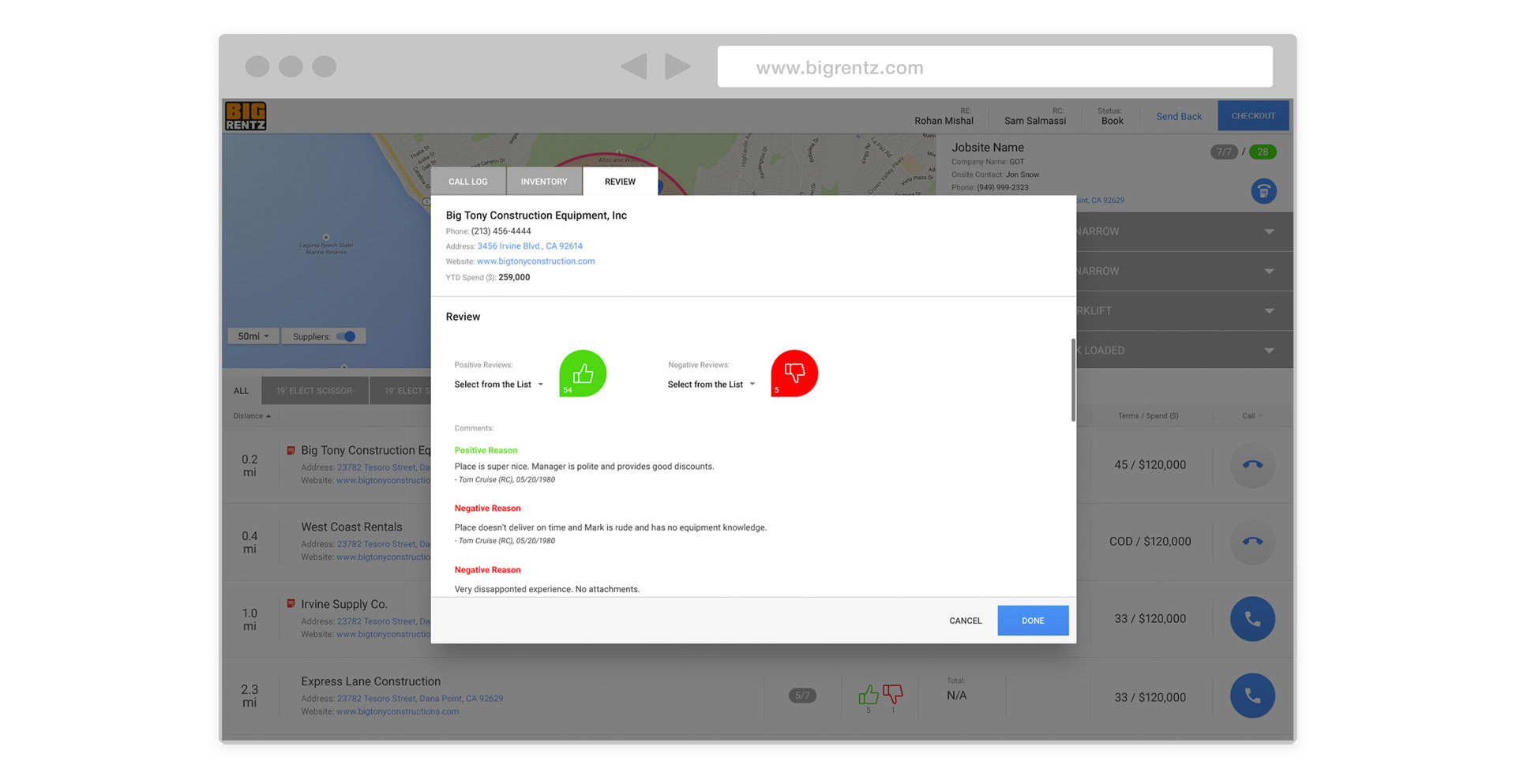1516x784 pixels.
Task: Click the CHECKOUT button
Action: tap(1253, 116)
